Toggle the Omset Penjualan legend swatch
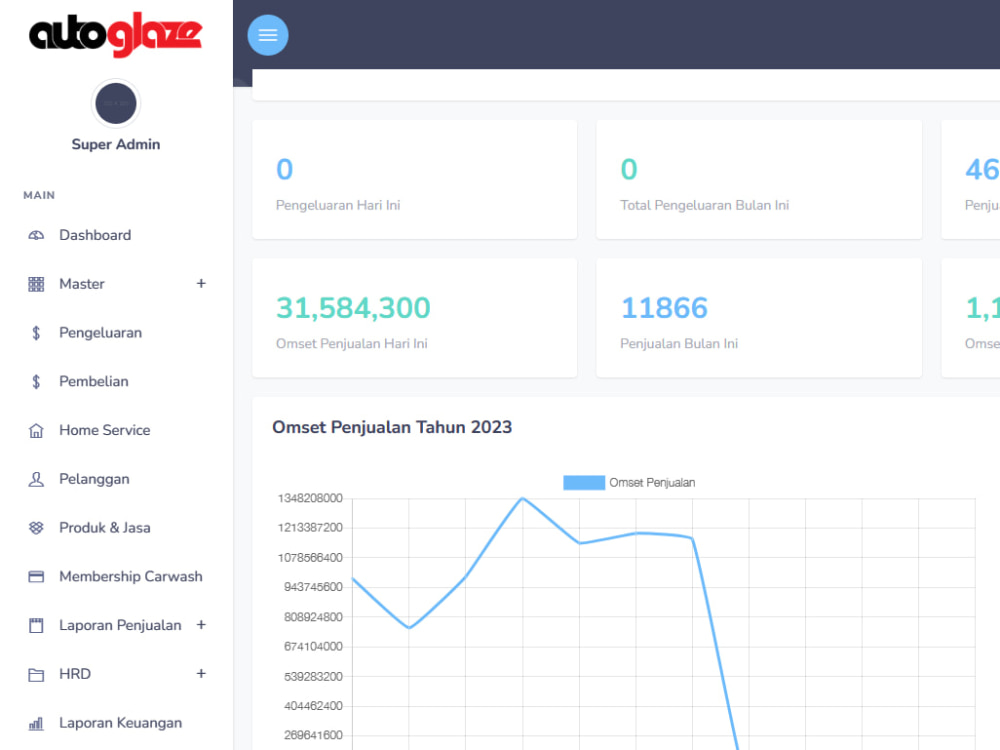The image size is (1000, 750). (x=584, y=483)
